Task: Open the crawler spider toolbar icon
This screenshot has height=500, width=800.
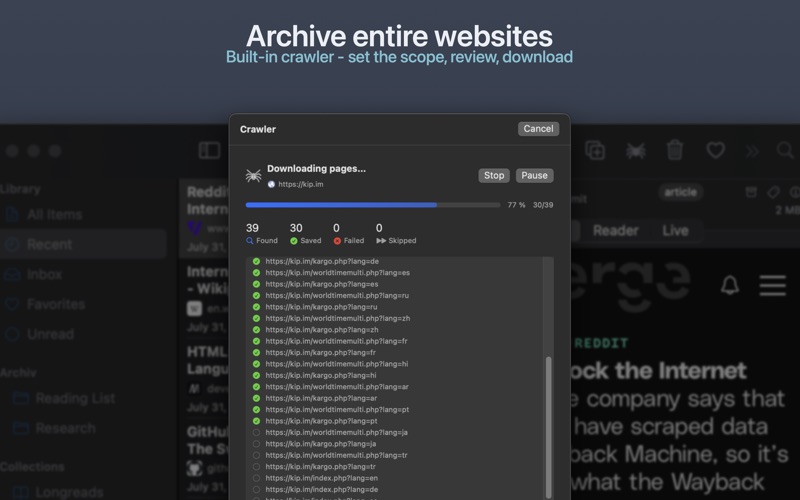Action: click(636, 151)
